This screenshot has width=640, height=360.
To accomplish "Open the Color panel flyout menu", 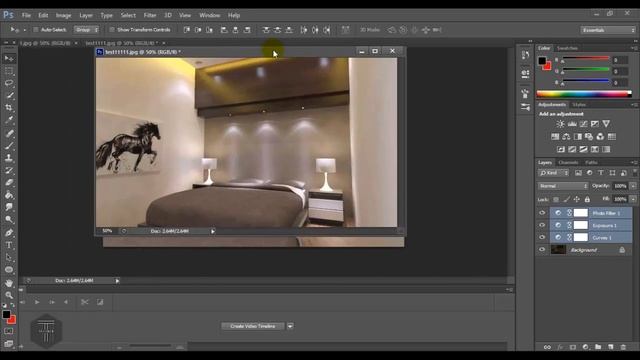I will pos(633,48).
